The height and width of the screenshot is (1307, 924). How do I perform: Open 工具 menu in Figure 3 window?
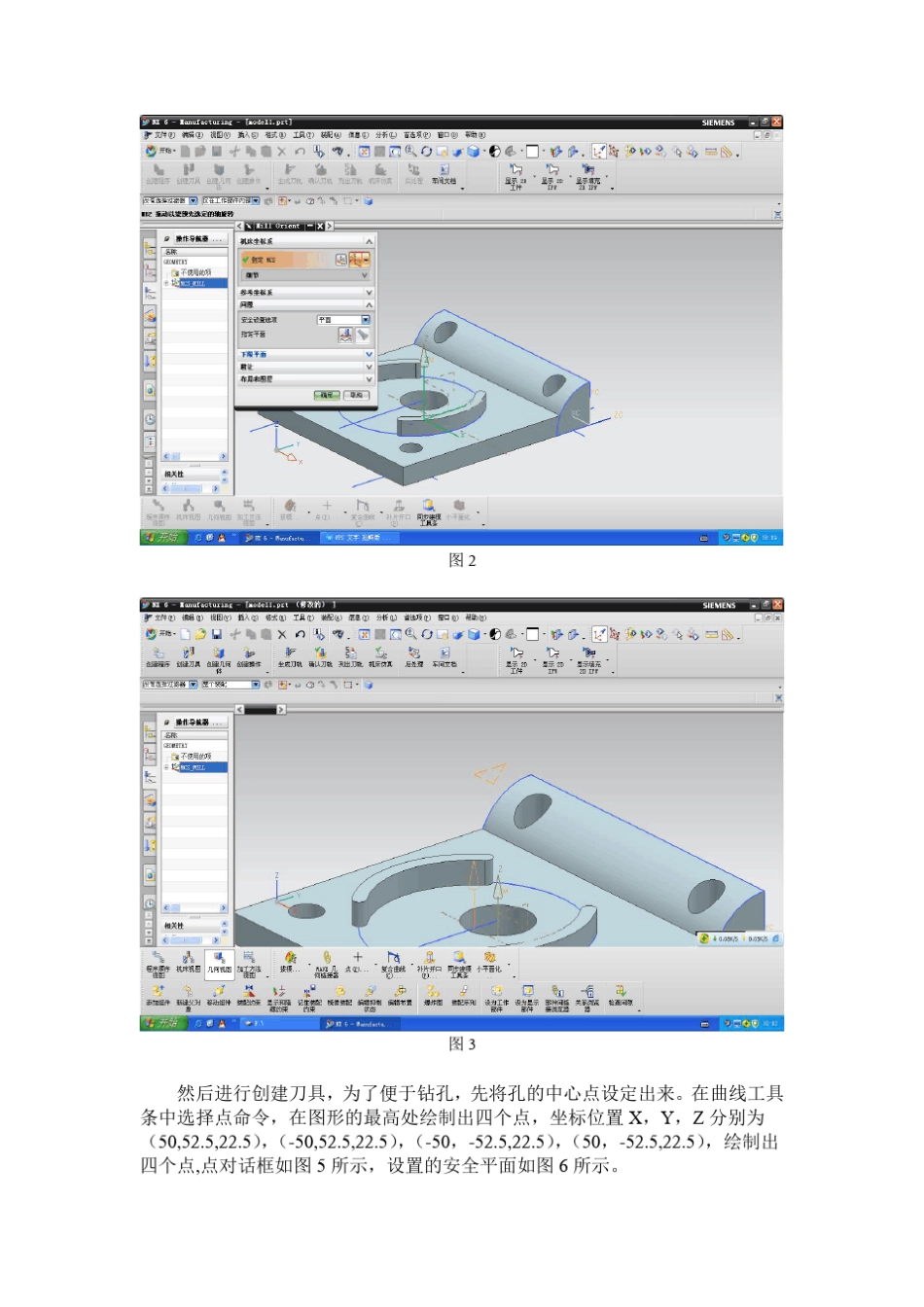click(304, 618)
